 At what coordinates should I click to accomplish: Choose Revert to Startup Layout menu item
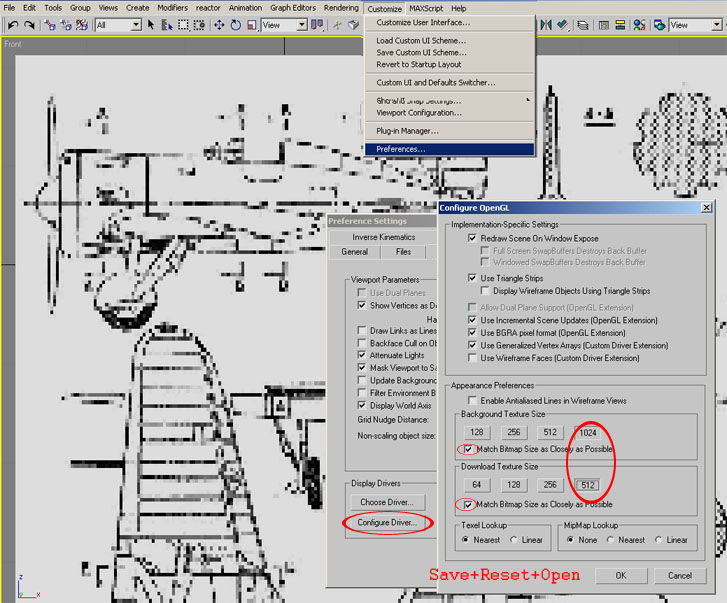[x=449, y=64]
